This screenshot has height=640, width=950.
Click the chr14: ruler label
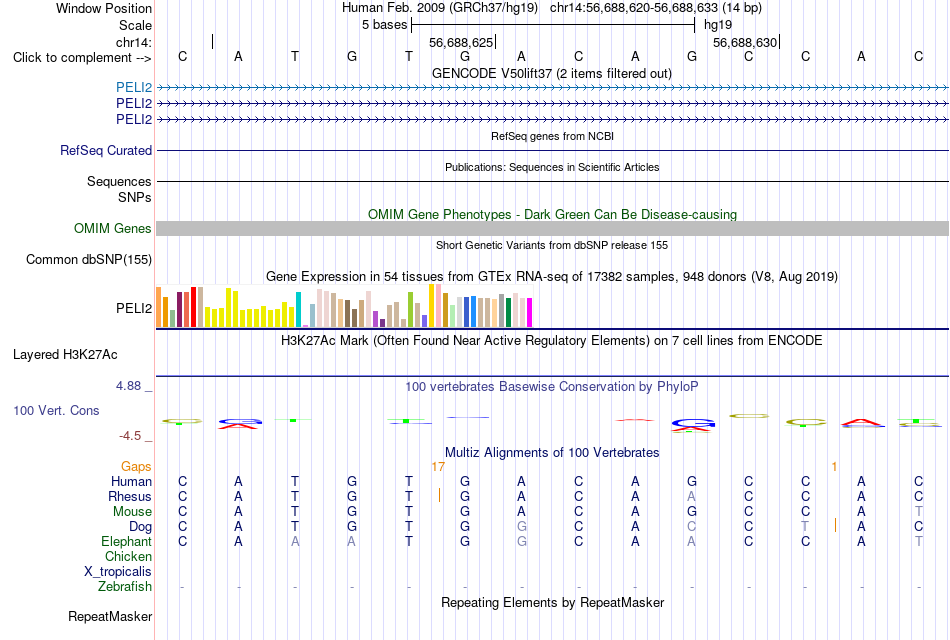click(x=134, y=42)
